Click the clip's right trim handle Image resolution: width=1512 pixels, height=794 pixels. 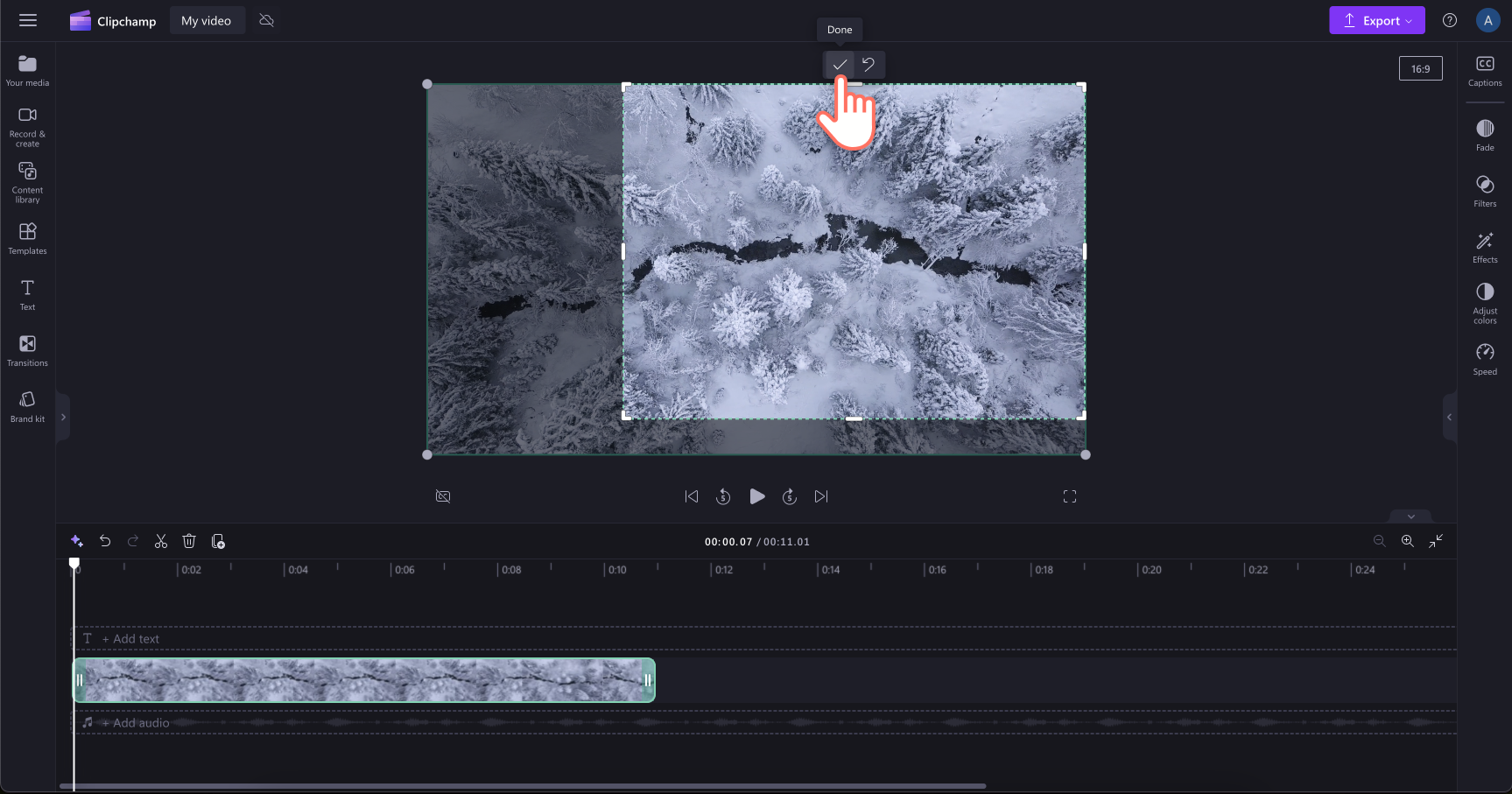648,680
